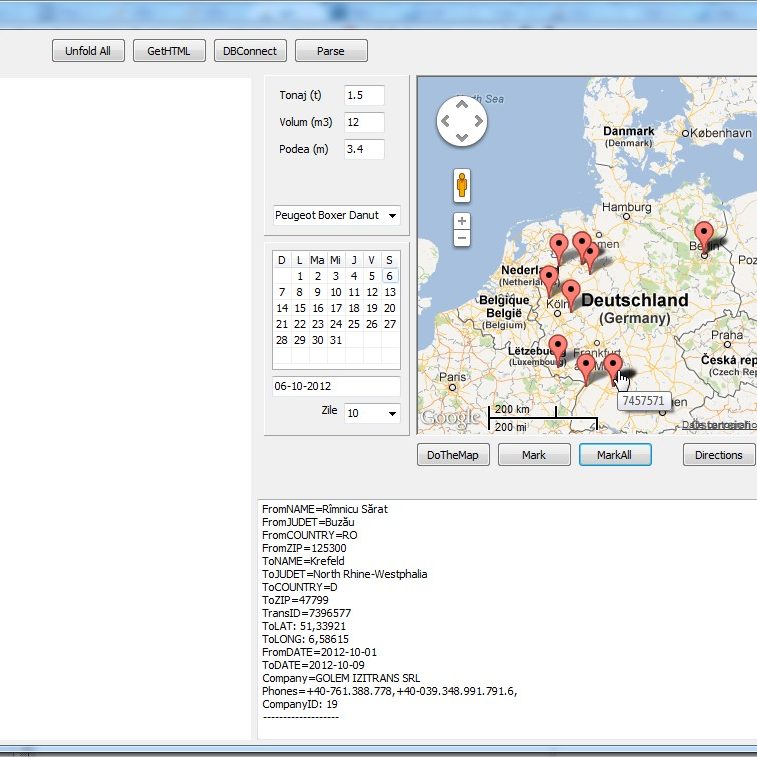Click the map marker with tooltip 7457571
This screenshot has width=757, height=757.
pos(612,366)
